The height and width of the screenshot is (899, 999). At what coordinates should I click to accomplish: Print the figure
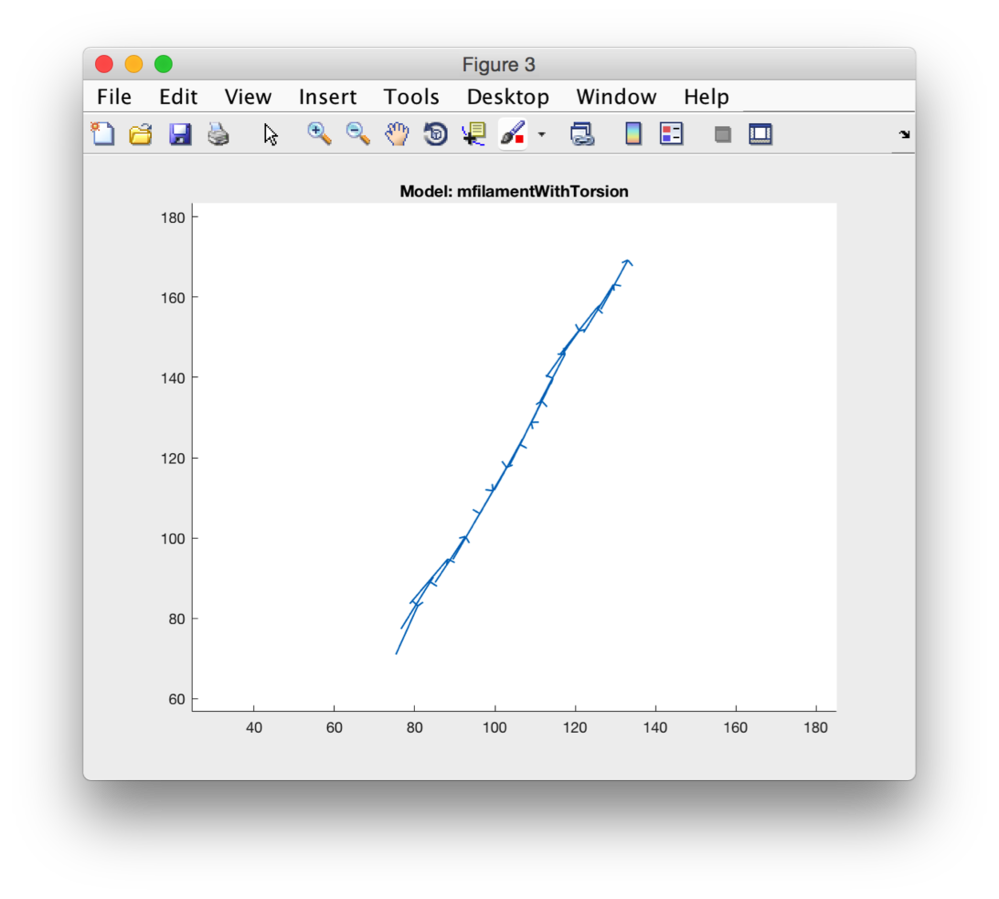218,133
